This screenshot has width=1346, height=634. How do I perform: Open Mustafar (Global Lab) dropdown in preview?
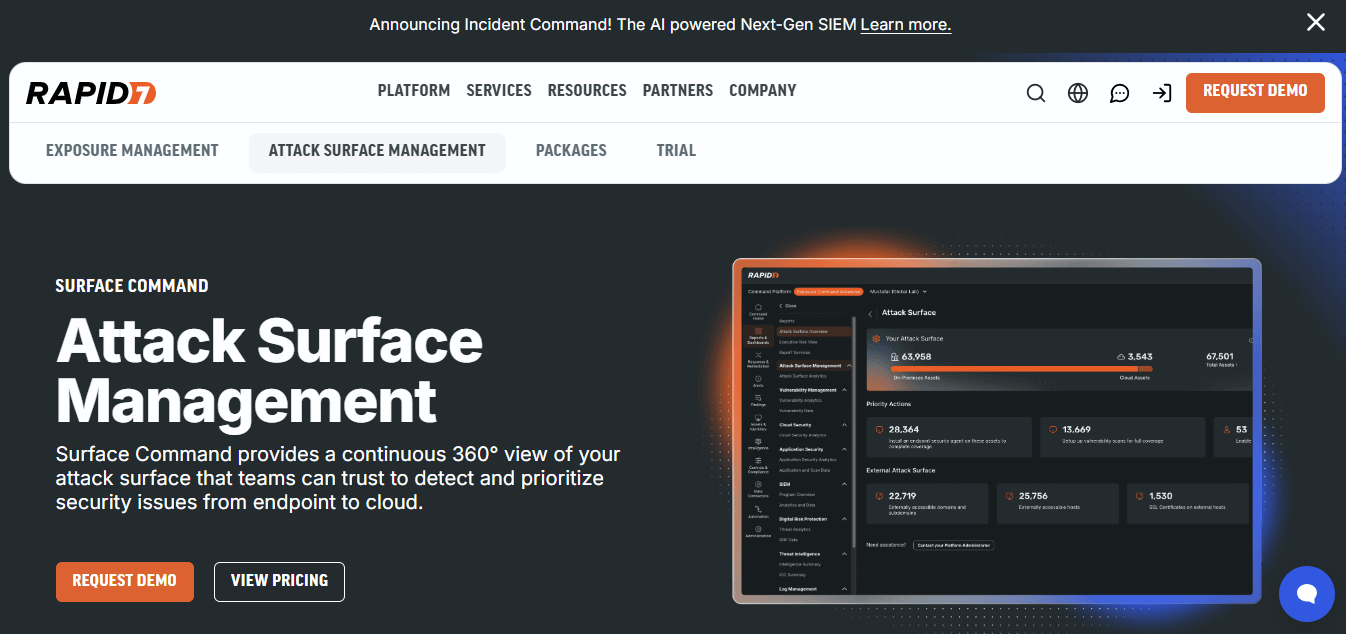pos(898,292)
